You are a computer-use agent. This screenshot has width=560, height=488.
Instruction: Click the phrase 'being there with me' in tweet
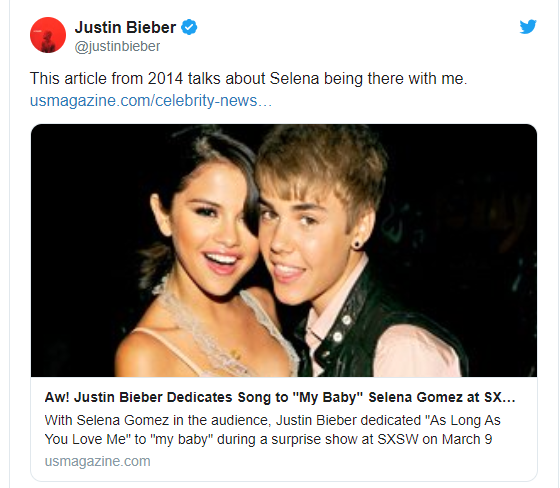[395, 79]
